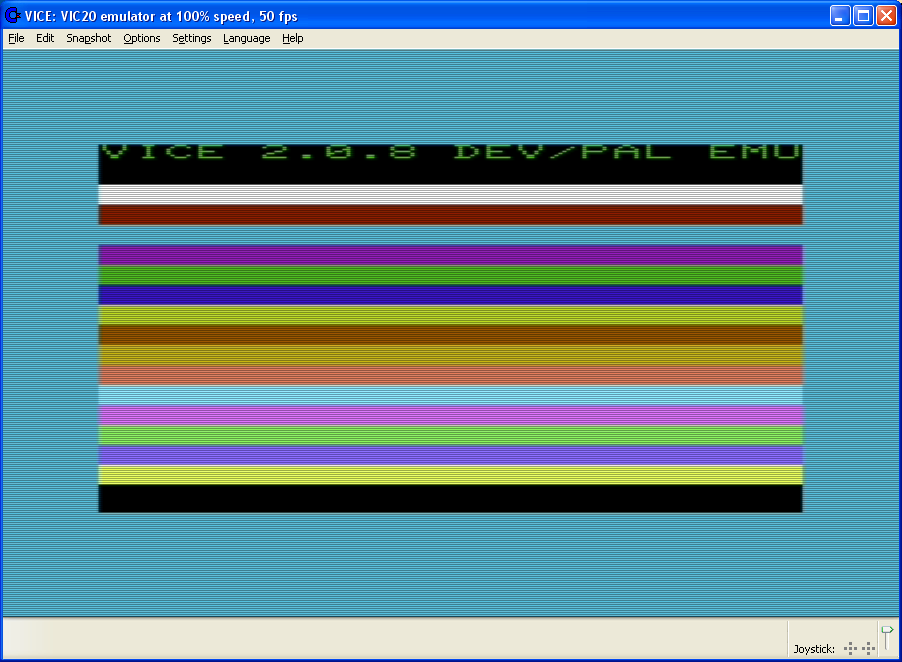
Task: Click the 'Joystick:' label in status bar
Action: tap(813, 649)
